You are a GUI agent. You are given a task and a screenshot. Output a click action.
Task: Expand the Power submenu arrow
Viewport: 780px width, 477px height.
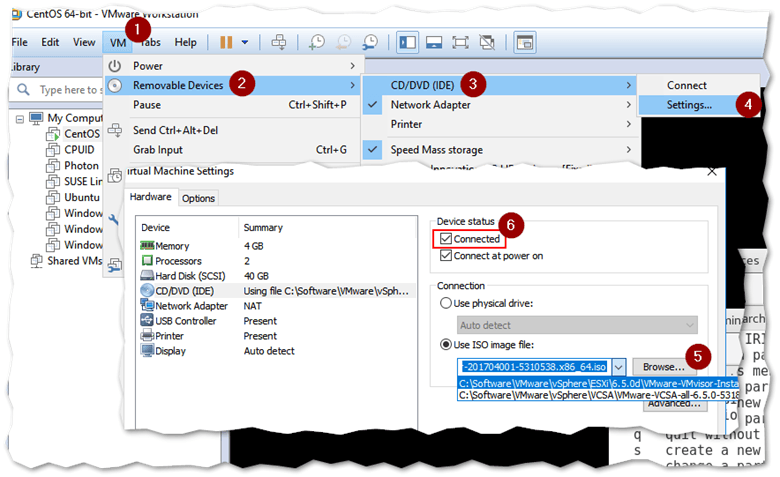(x=352, y=66)
